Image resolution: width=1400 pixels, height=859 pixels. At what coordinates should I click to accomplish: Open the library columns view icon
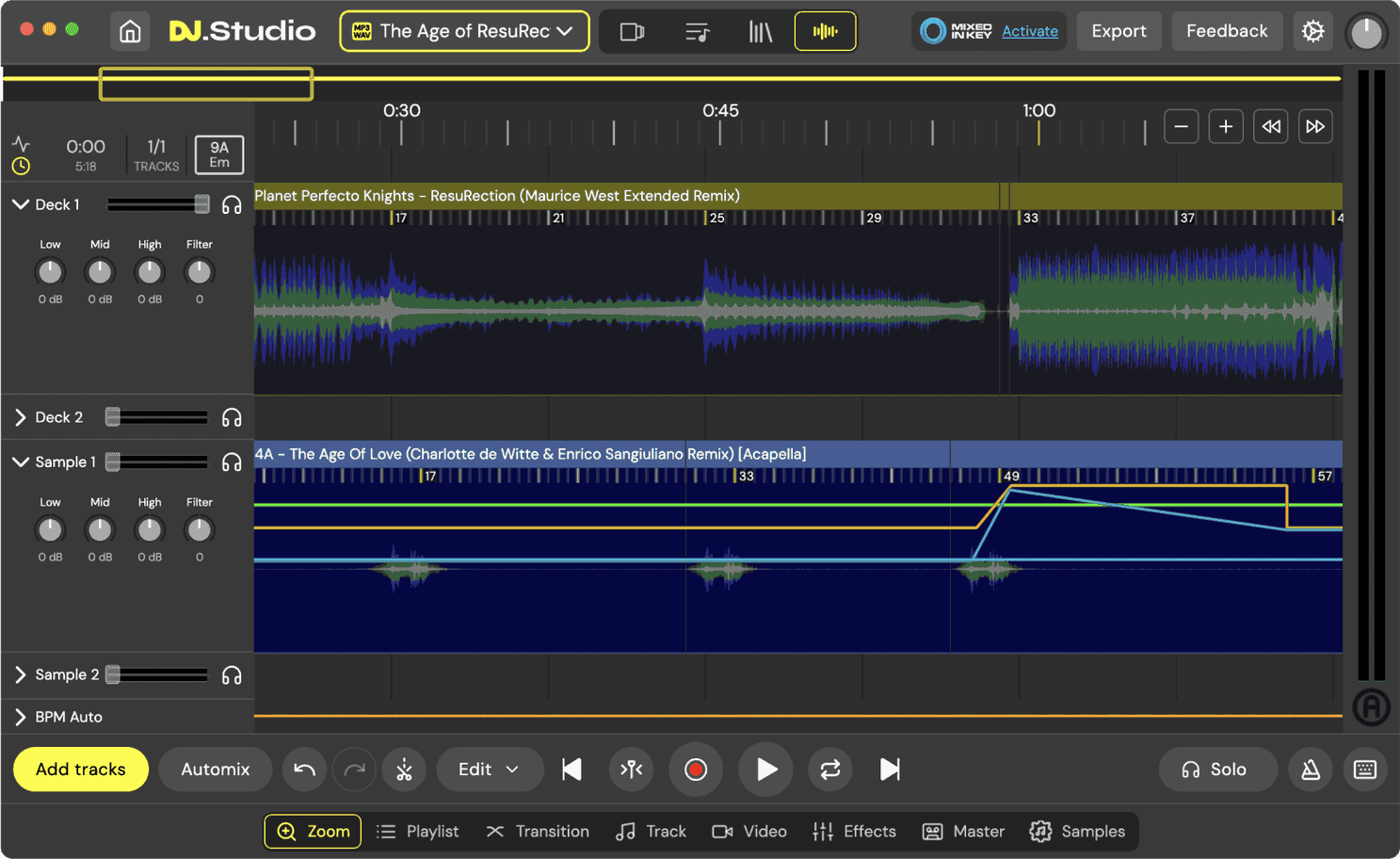click(x=761, y=30)
